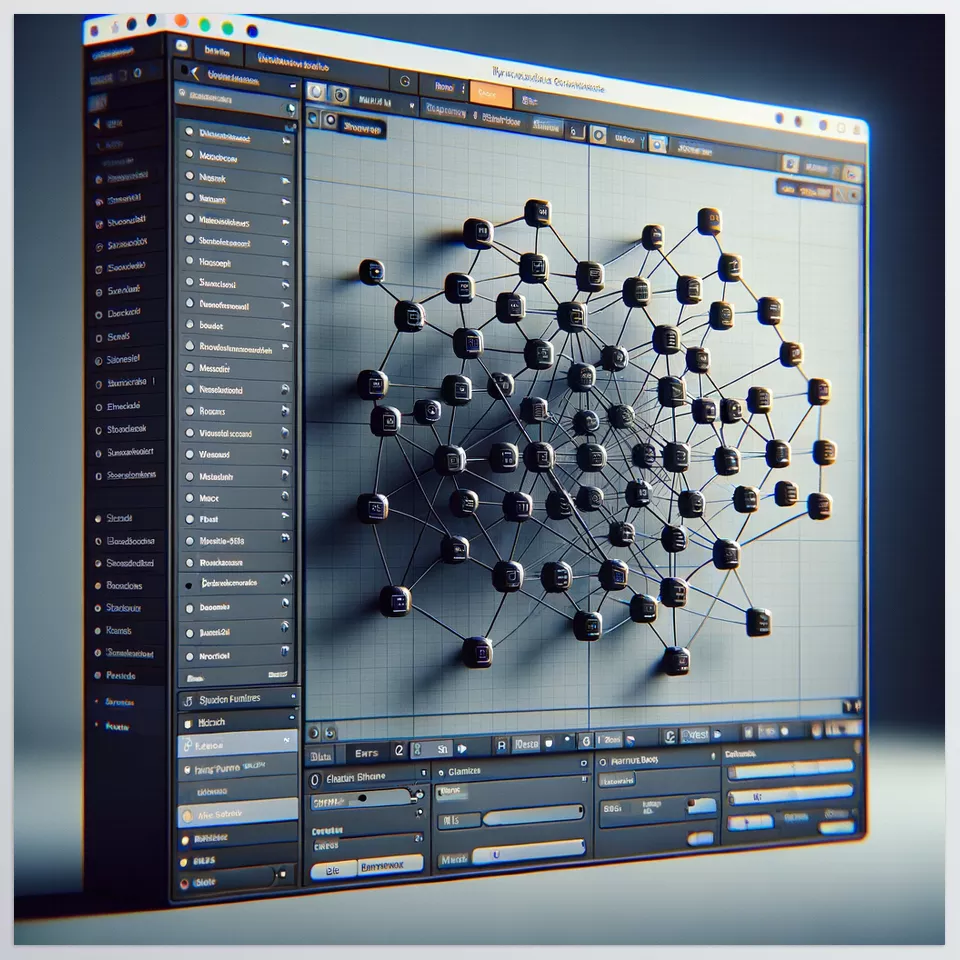Click the bottom-most left node of the graph

pos(478,652)
